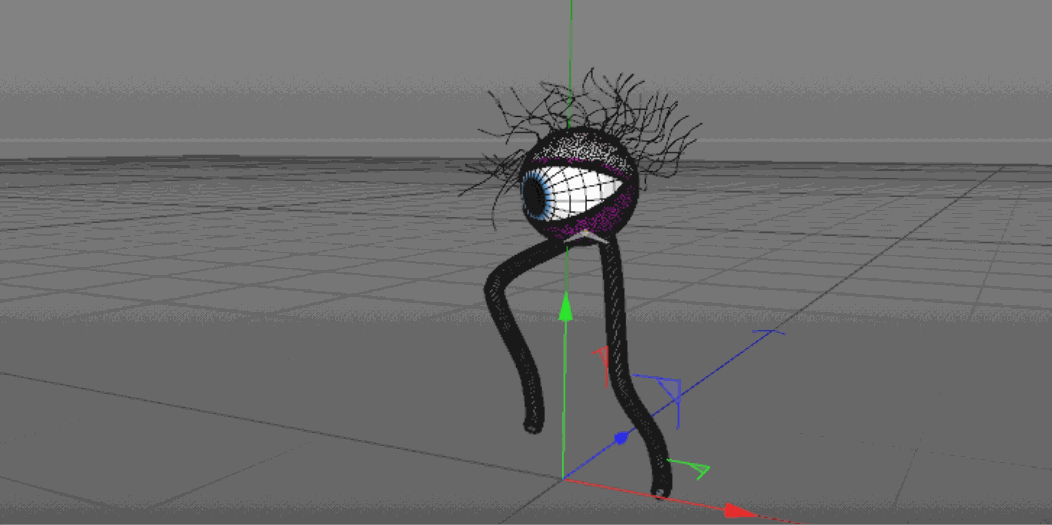Screen dimensions: 1052x525
Task: Select the character's bent left leg
Action: (510, 320)
